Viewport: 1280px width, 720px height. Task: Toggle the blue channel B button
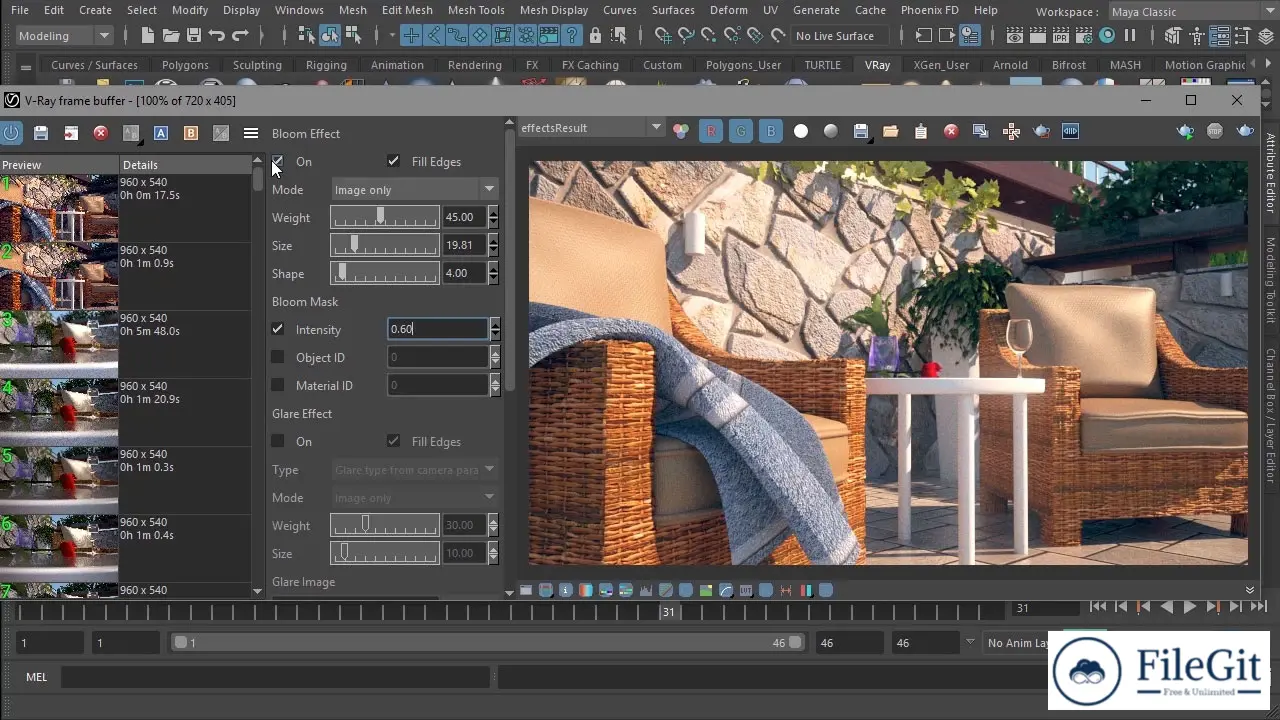point(771,131)
